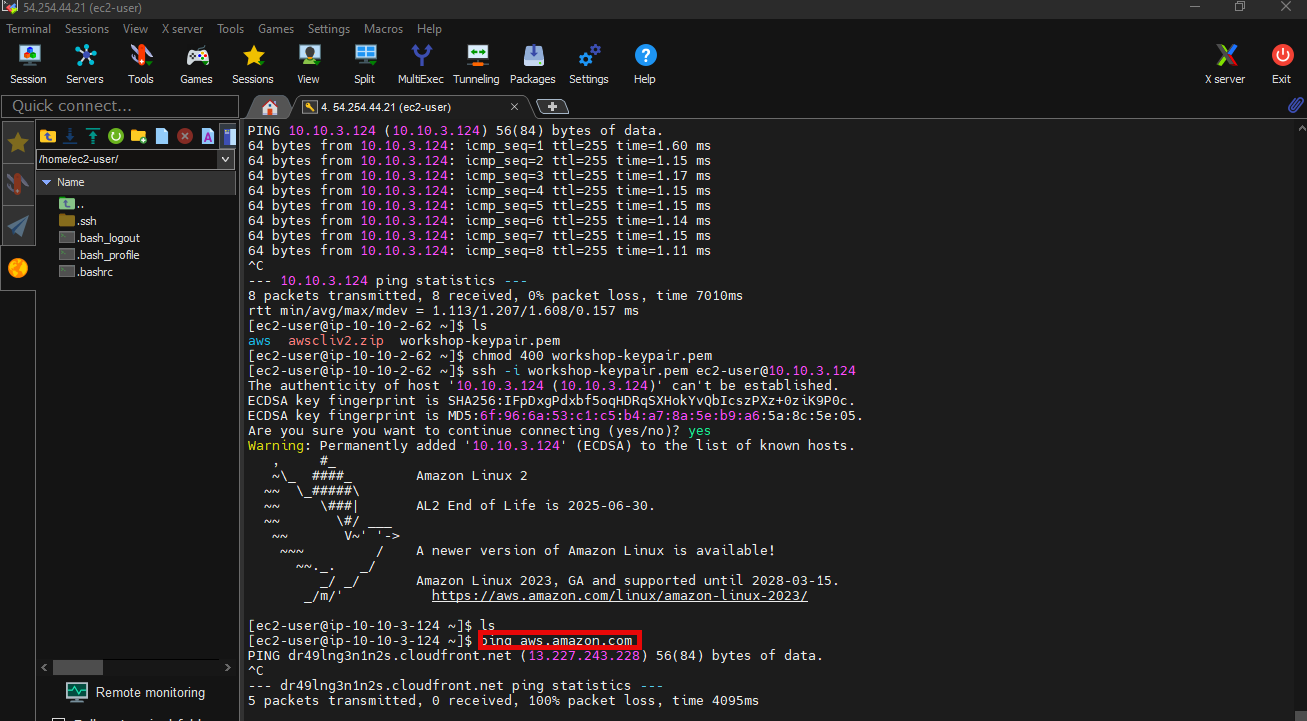Click the new tab plus button
Screen dimensions: 1307x721
click(552, 107)
